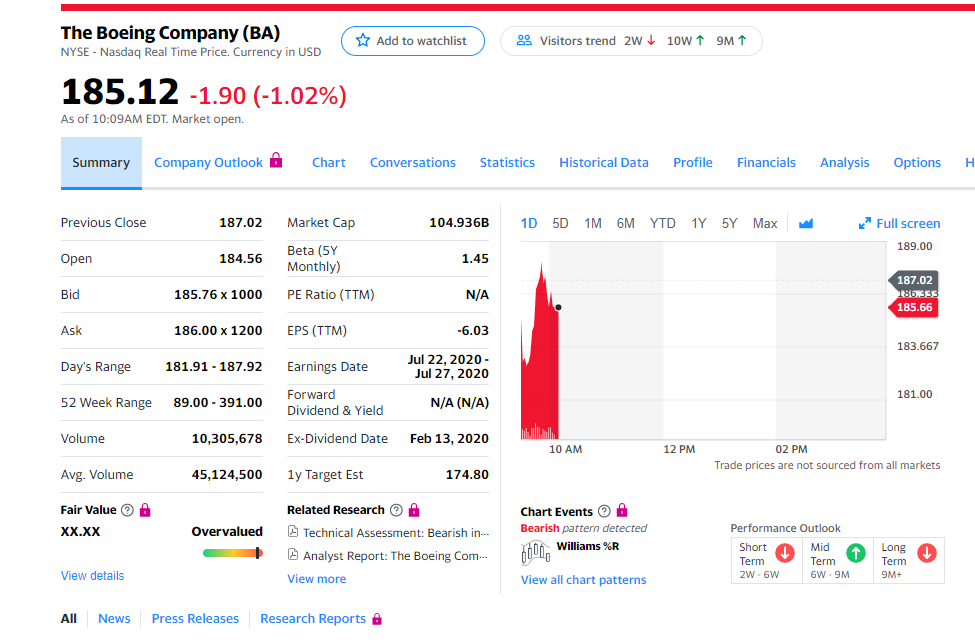Click the Bearish pattern detected text
975x642 pixels.
pos(583,528)
